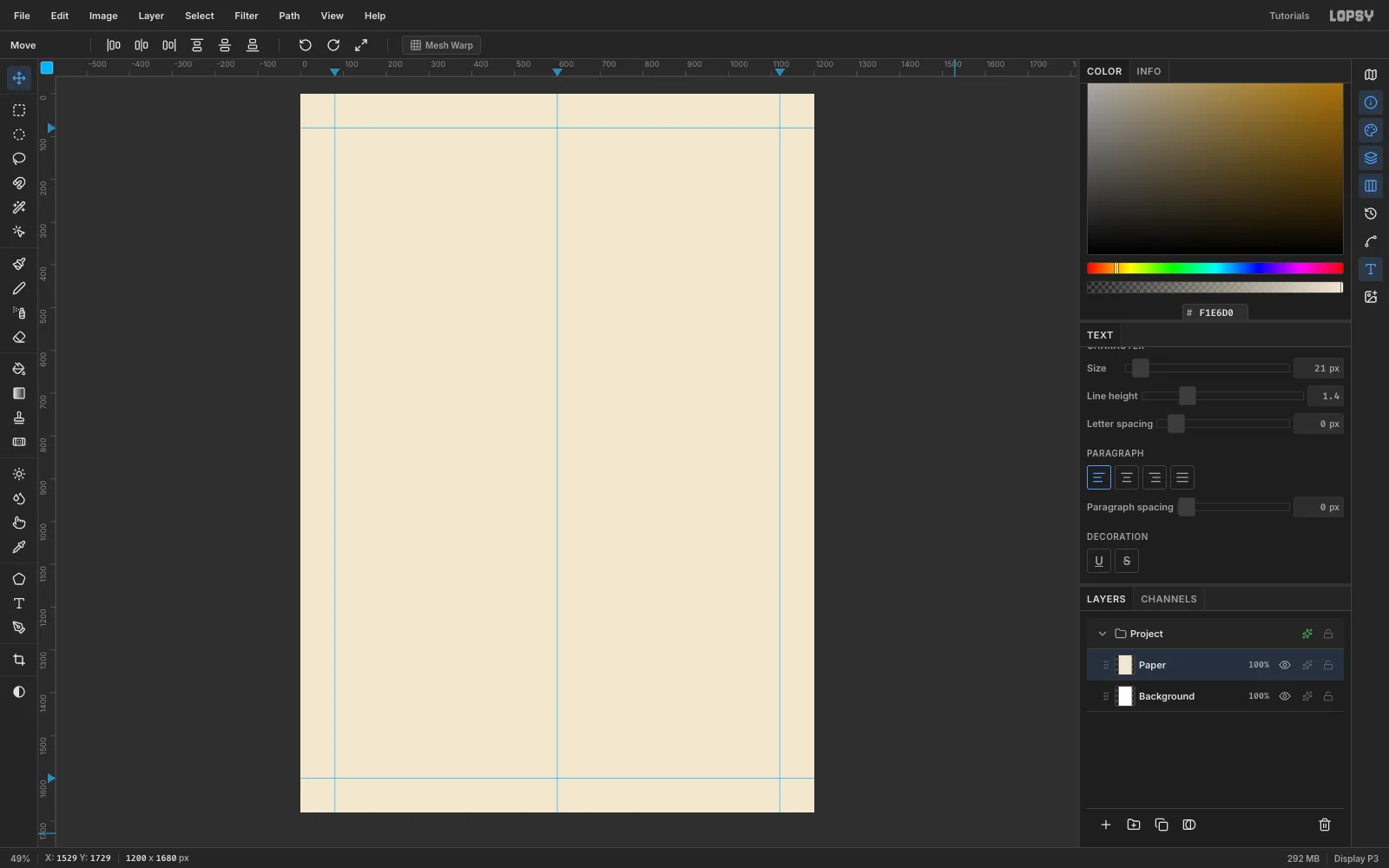Open the History panel from the sidebar
This screenshot has height=868, width=1389.
[1371, 214]
